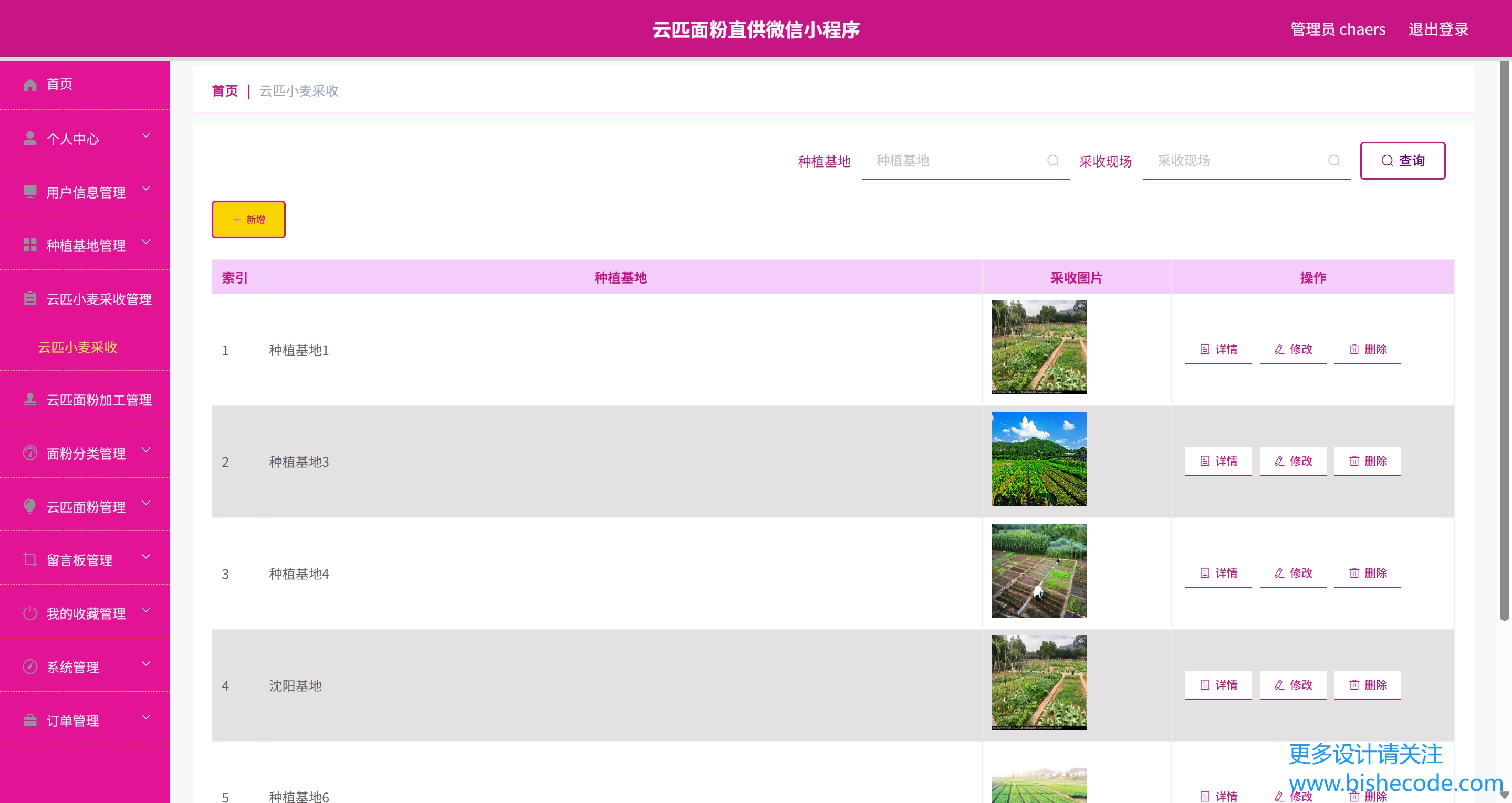Viewport: 1512px width, 803px height.
Task: Open 云匹面粉加工管理 menu item
Action: click(x=99, y=400)
